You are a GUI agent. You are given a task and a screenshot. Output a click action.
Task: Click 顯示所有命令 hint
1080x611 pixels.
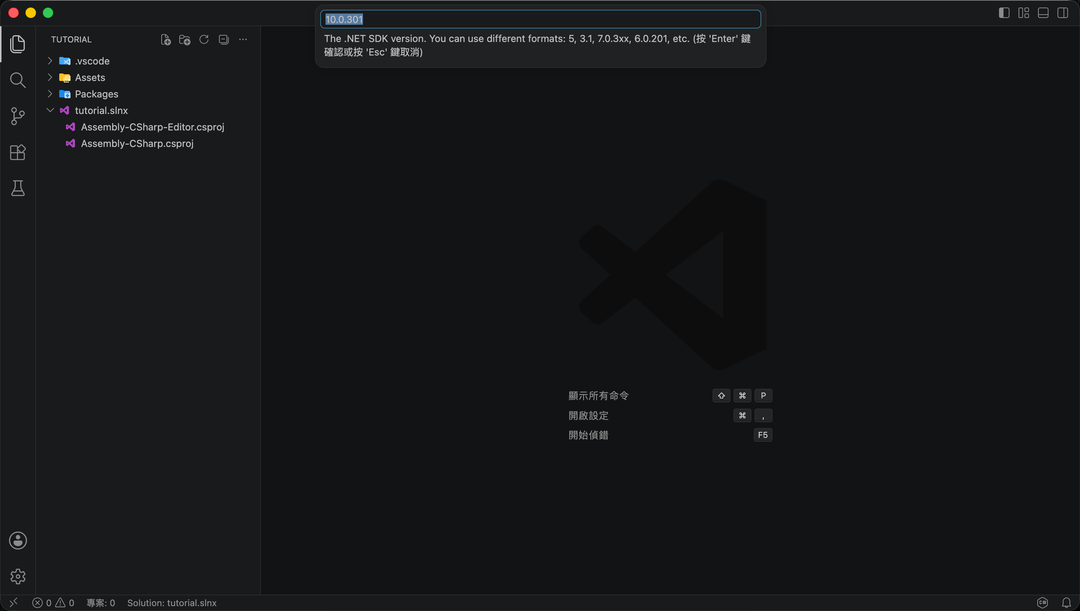click(599, 395)
